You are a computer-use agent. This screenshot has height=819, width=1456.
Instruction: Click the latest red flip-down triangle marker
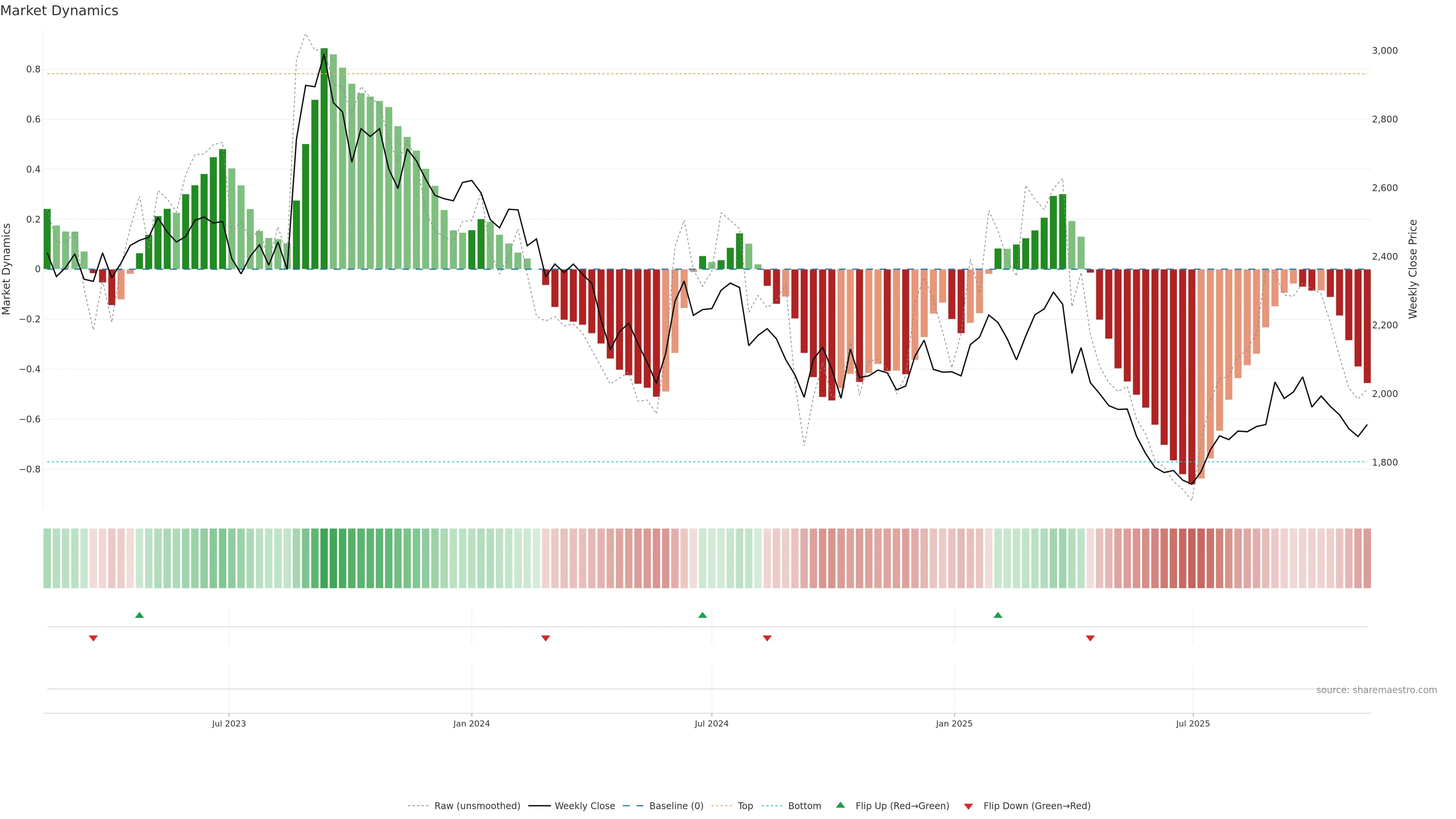[x=1090, y=638]
